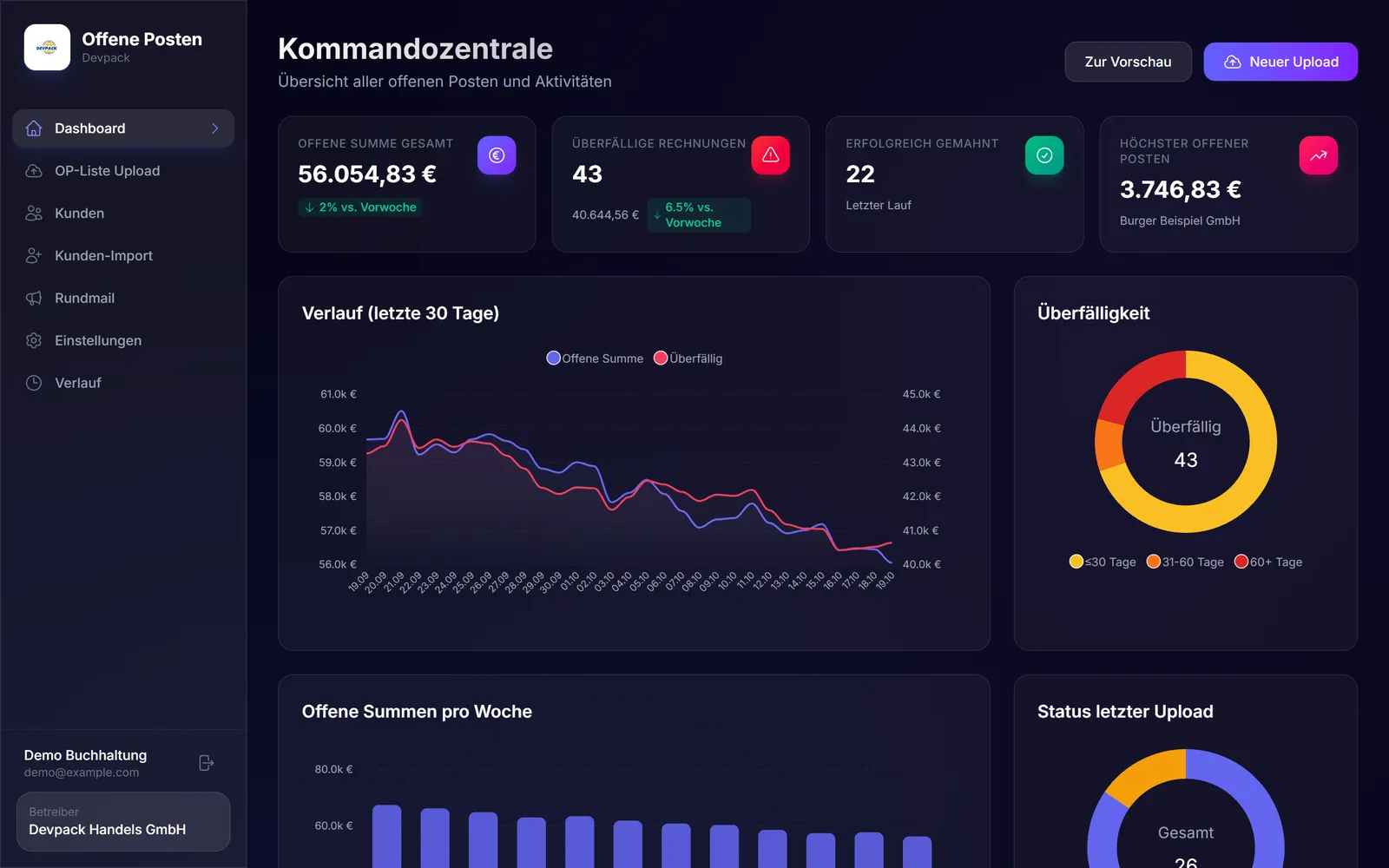The image size is (1389, 868).
Task: Toggle ≤30 Tage legend entry
Action: (x=1103, y=562)
